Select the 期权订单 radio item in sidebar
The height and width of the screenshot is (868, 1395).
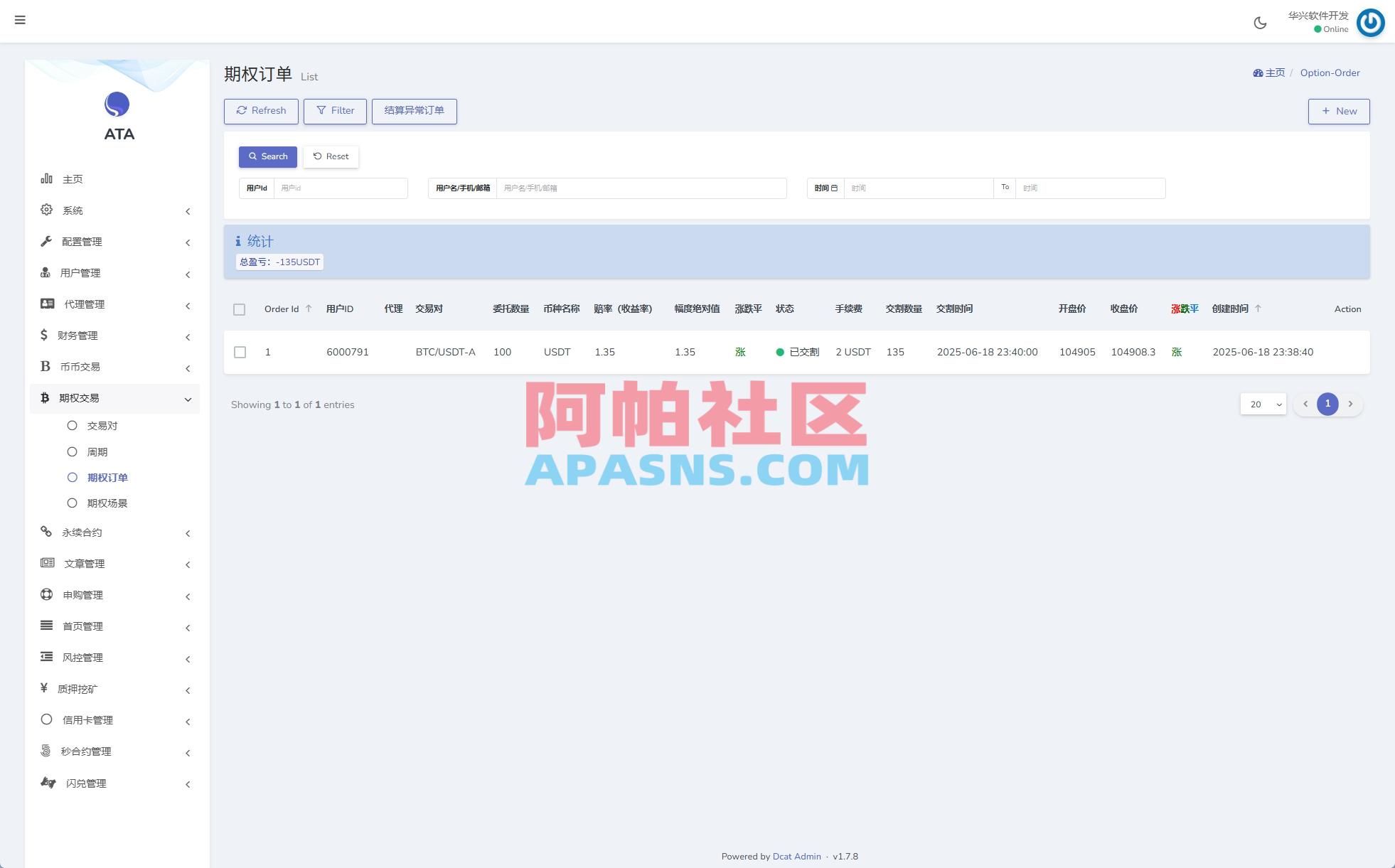(x=107, y=477)
